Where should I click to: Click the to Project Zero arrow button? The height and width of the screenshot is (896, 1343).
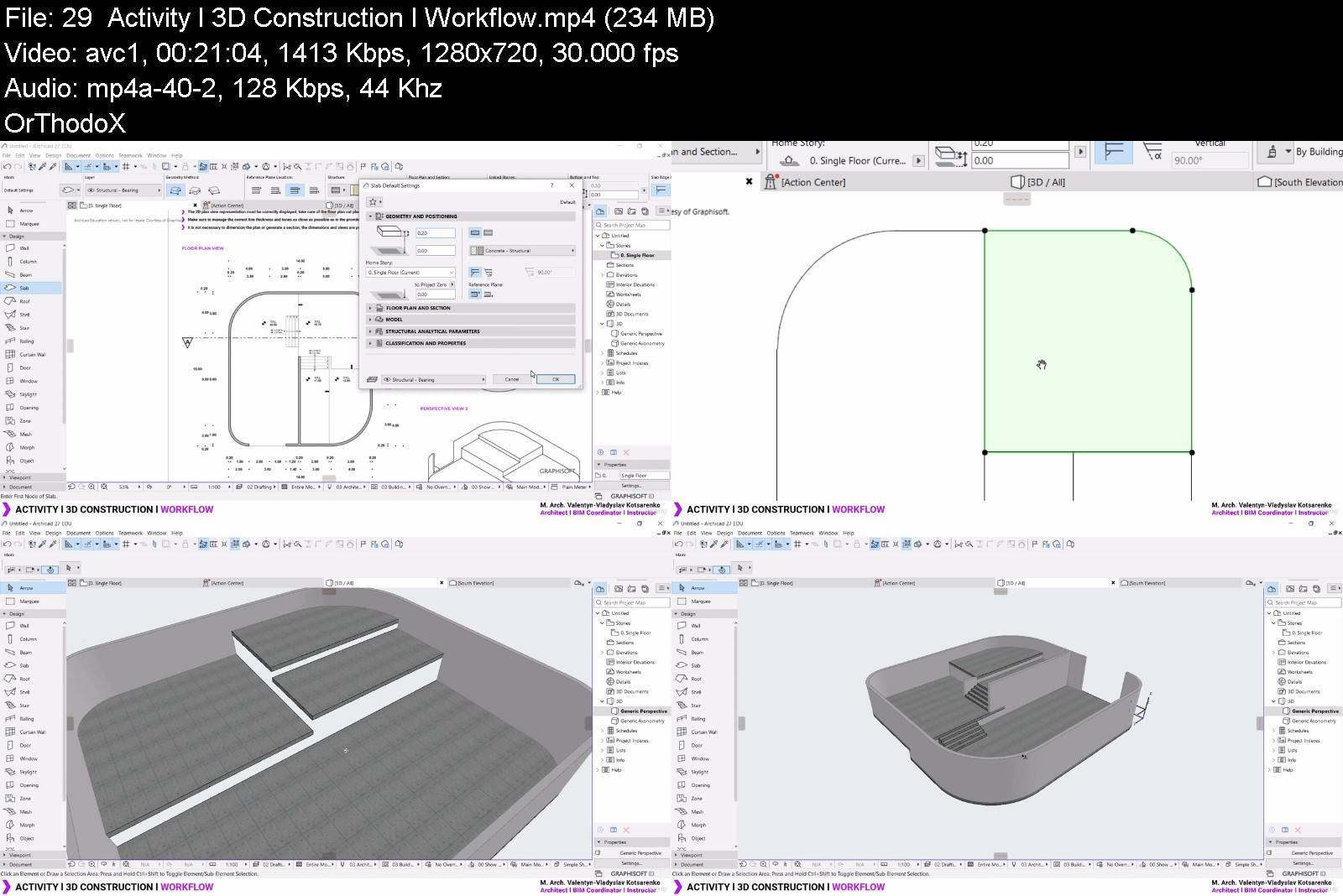coord(452,284)
